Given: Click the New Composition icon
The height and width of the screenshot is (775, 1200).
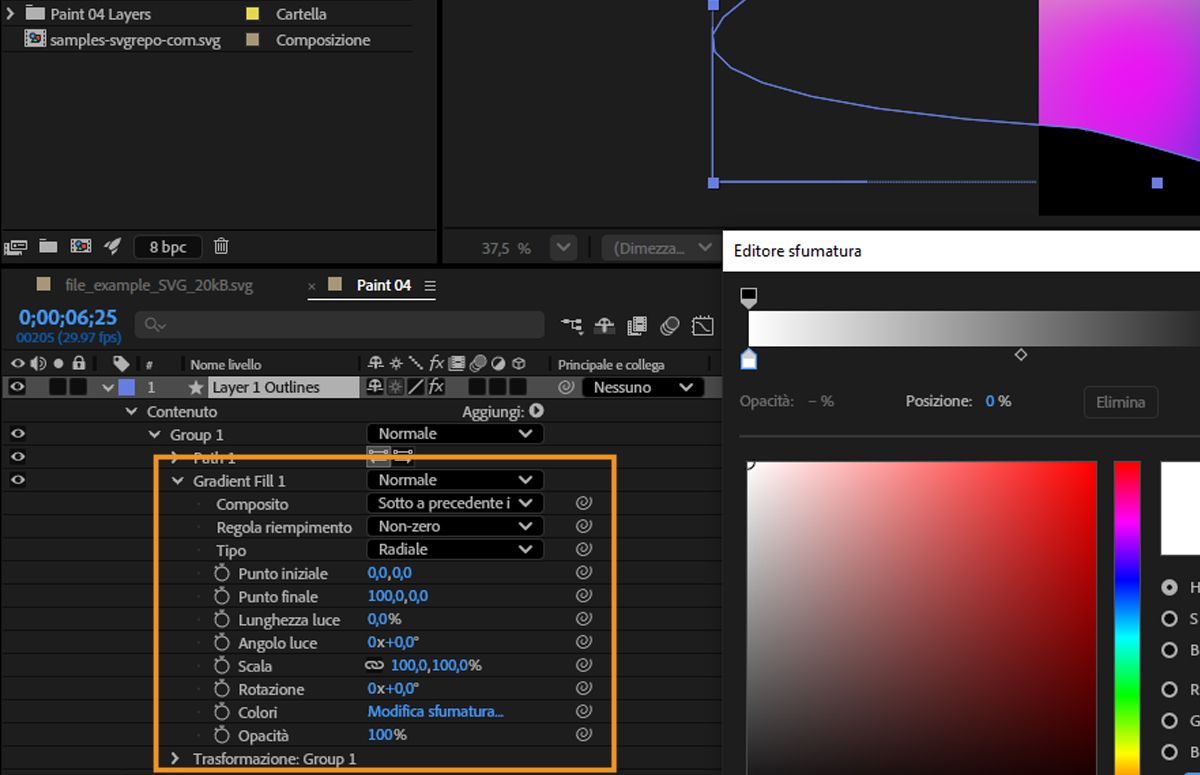Looking at the screenshot, I should [x=81, y=246].
